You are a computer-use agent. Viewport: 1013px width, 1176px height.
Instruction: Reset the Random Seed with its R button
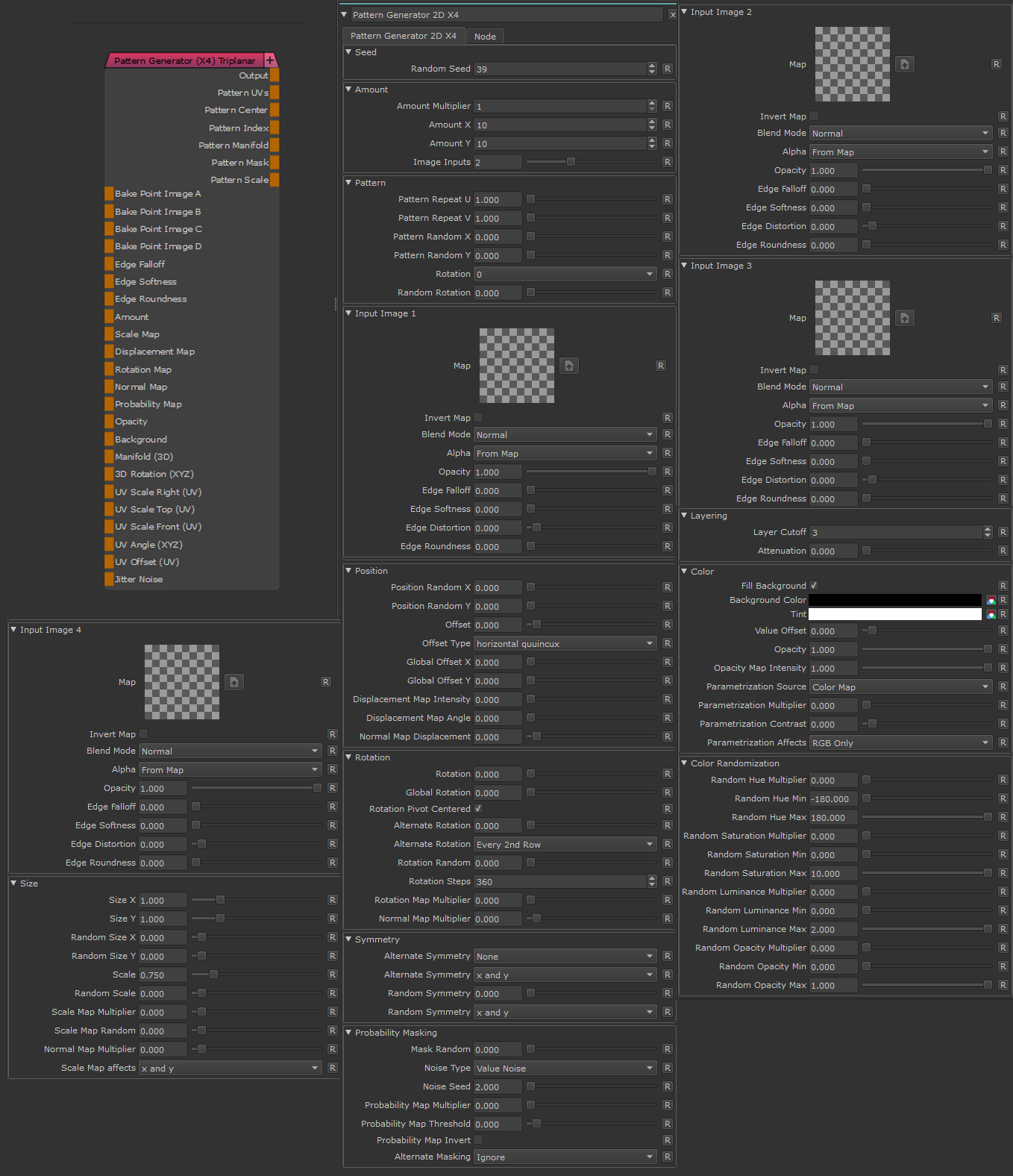point(668,69)
